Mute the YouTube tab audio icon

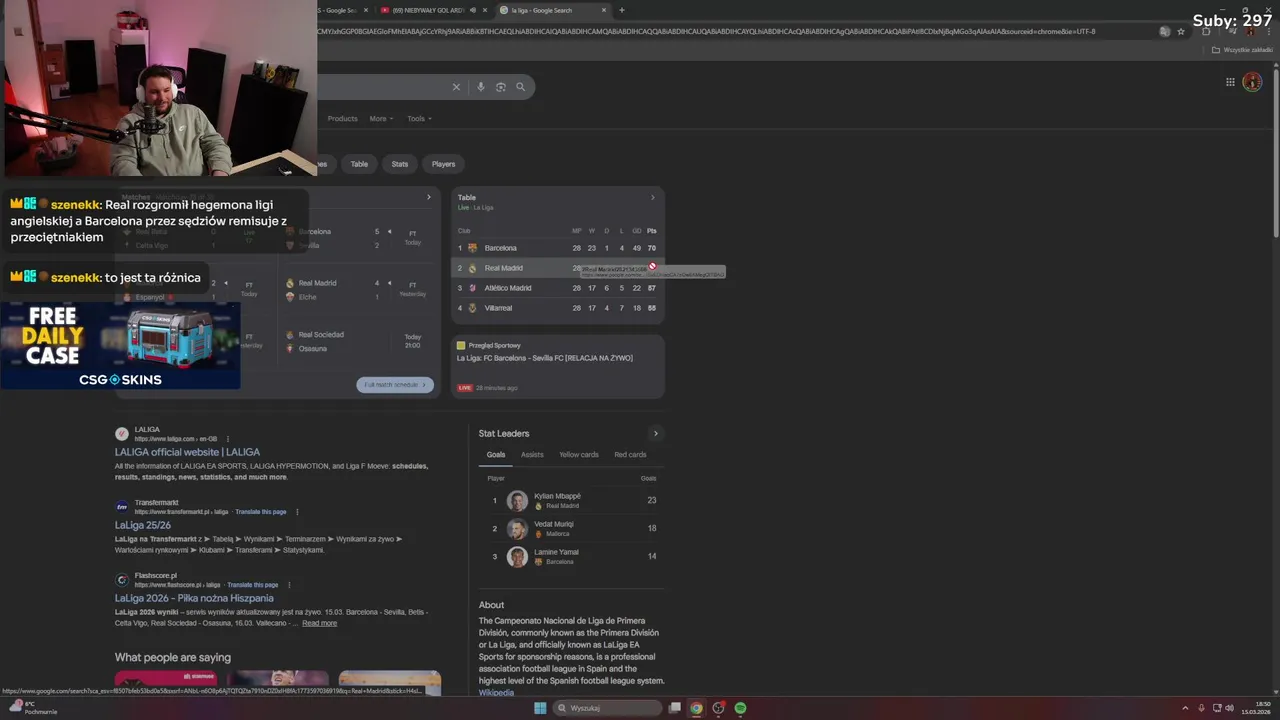(x=472, y=10)
